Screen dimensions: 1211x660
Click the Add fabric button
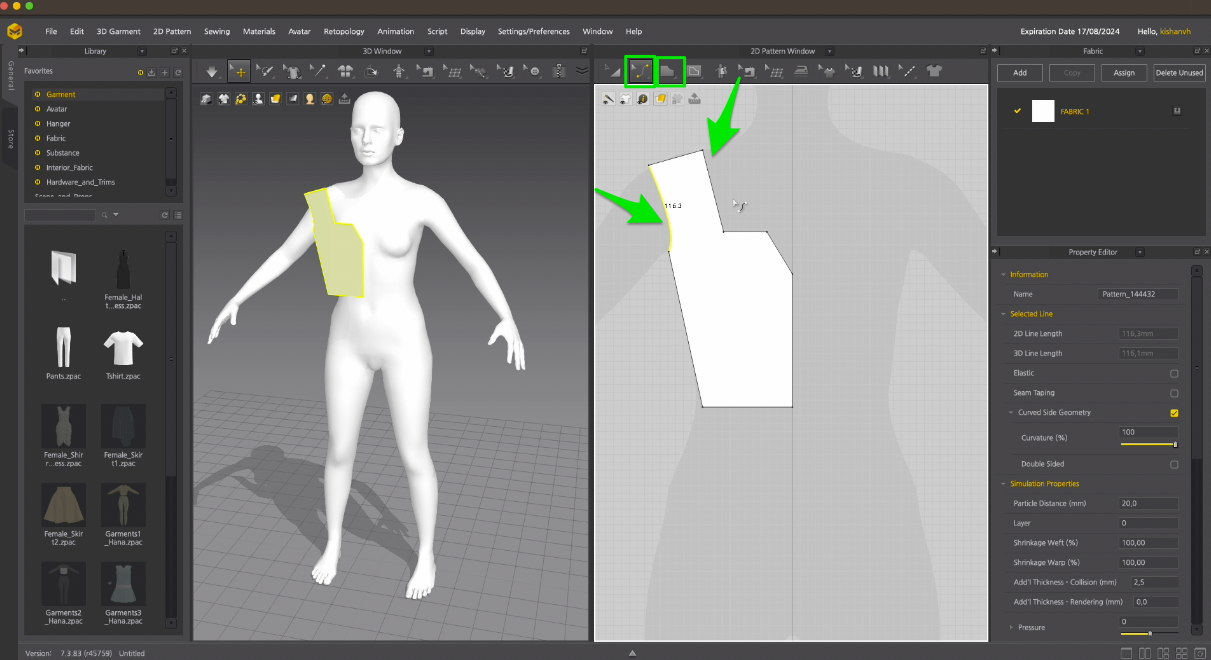pos(1020,73)
